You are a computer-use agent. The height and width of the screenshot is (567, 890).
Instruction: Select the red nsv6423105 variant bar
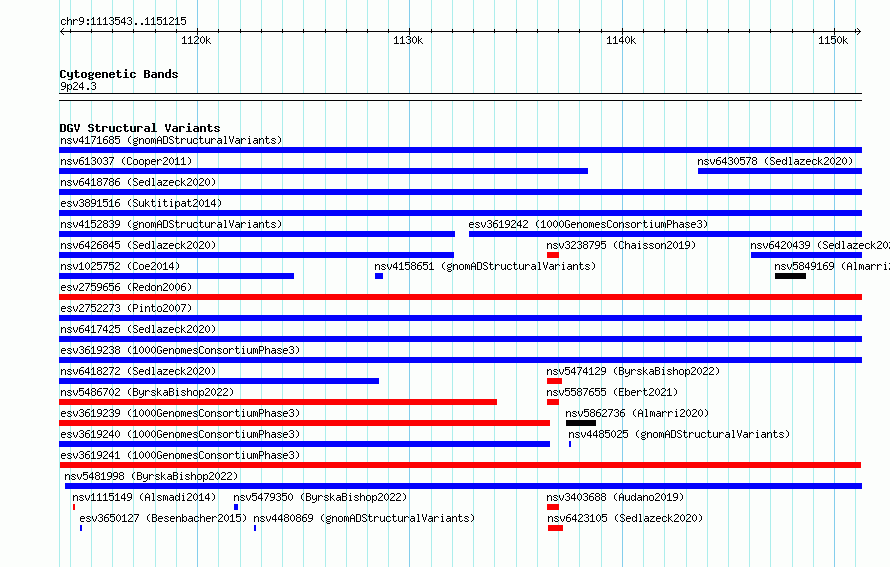(555, 528)
